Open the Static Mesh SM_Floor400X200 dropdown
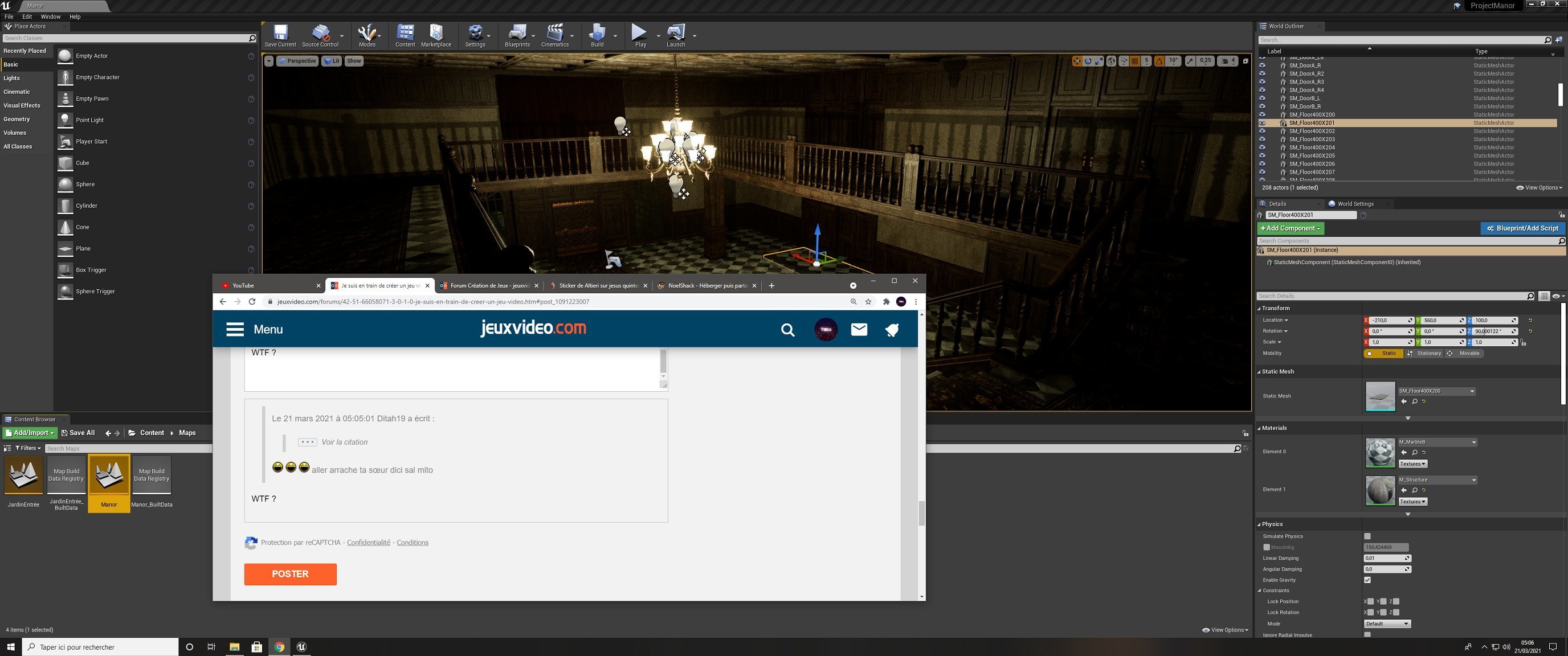The width and height of the screenshot is (1568, 656). point(1436,391)
